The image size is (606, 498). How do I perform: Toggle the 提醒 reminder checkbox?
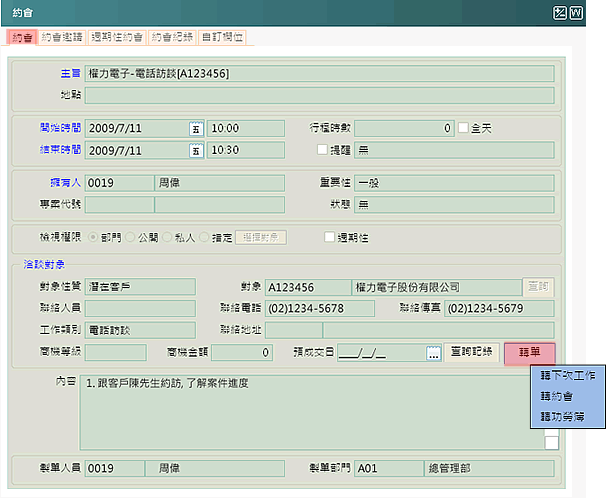click(322, 150)
